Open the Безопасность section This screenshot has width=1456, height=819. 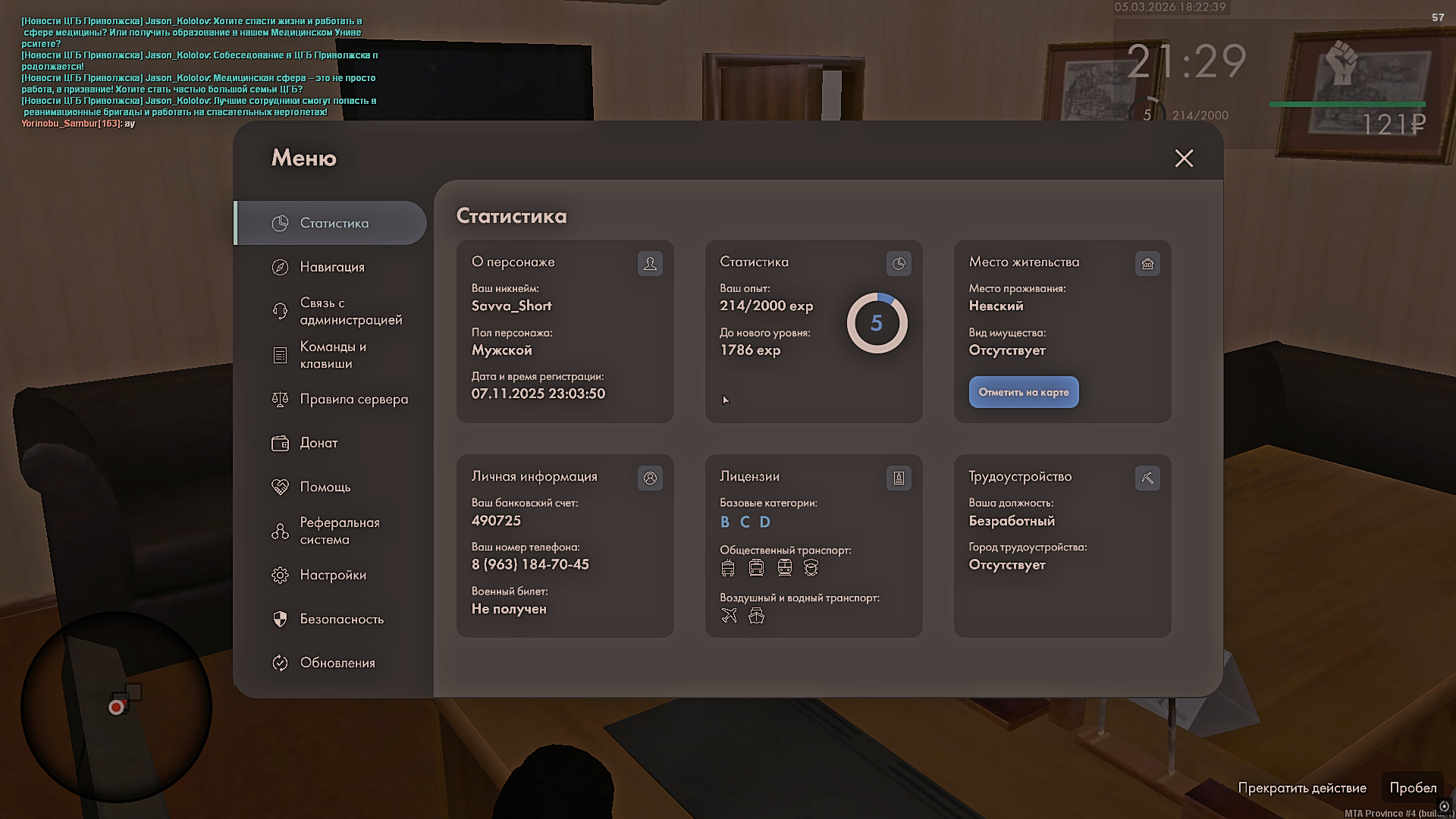pyautogui.click(x=340, y=619)
